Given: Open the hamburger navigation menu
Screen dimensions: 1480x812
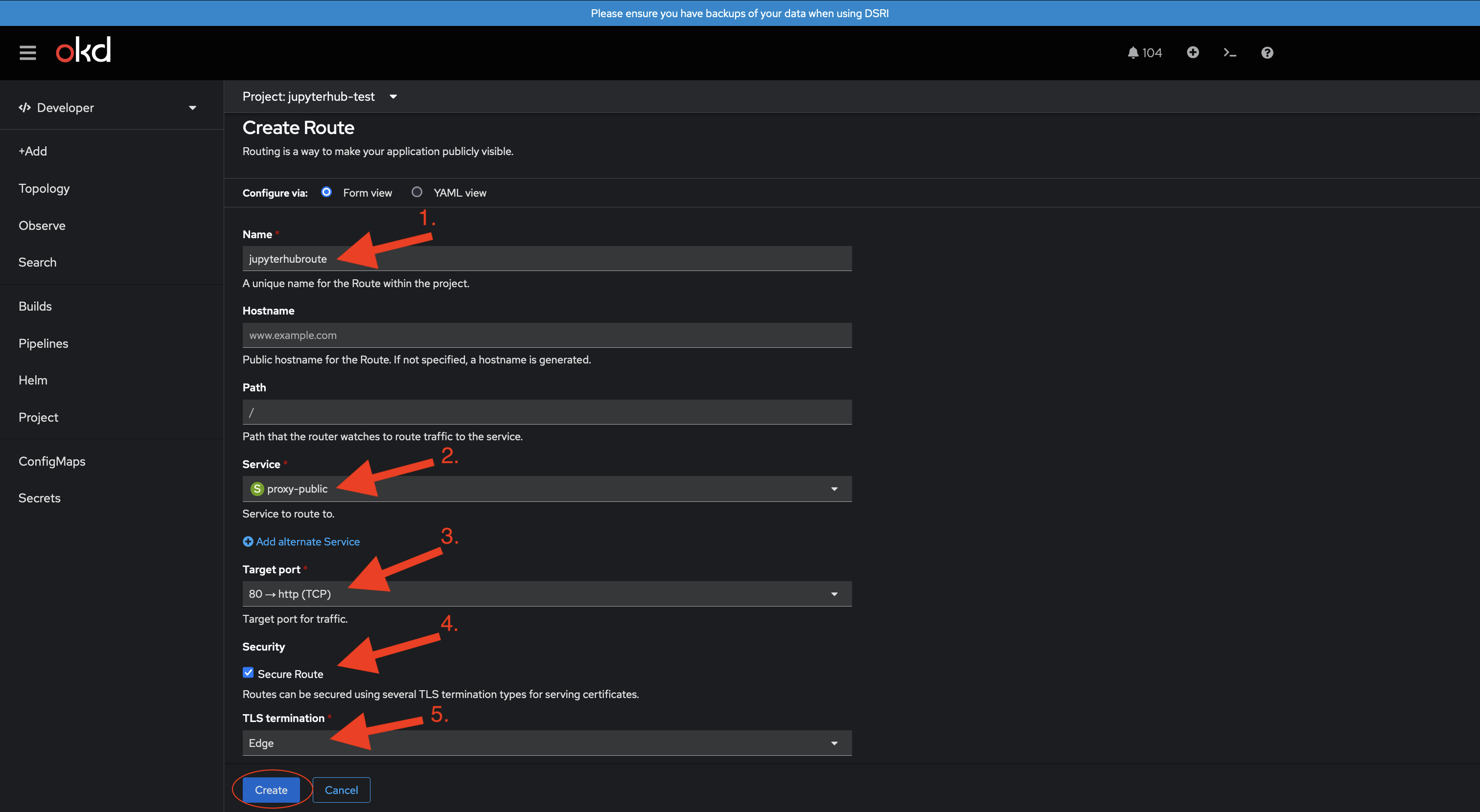Looking at the screenshot, I should point(27,53).
